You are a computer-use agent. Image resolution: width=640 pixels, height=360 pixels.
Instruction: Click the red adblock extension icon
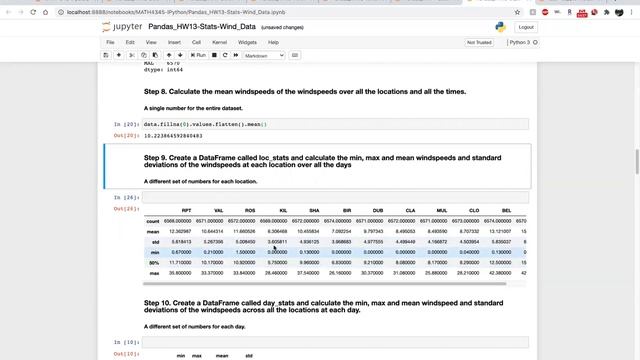point(545,12)
